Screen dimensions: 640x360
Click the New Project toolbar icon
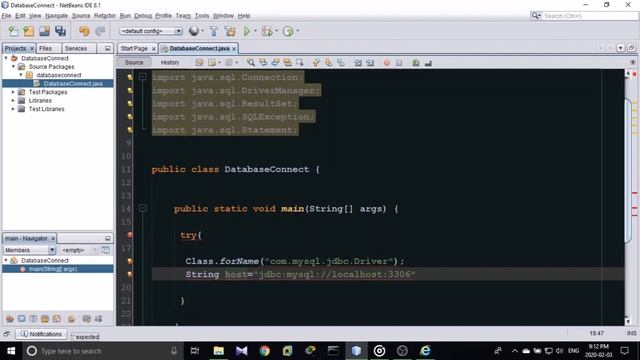(x=29, y=31)
